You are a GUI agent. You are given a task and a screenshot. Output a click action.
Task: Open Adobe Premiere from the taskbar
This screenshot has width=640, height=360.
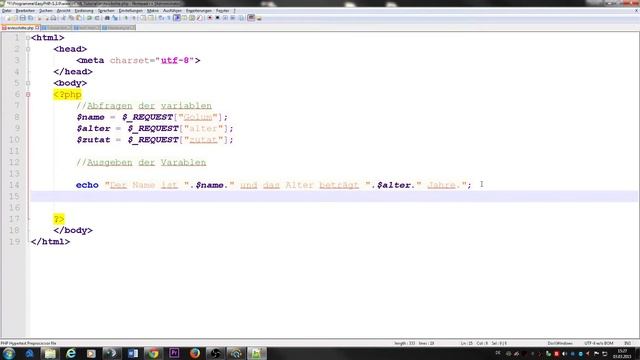coord(174,353)
